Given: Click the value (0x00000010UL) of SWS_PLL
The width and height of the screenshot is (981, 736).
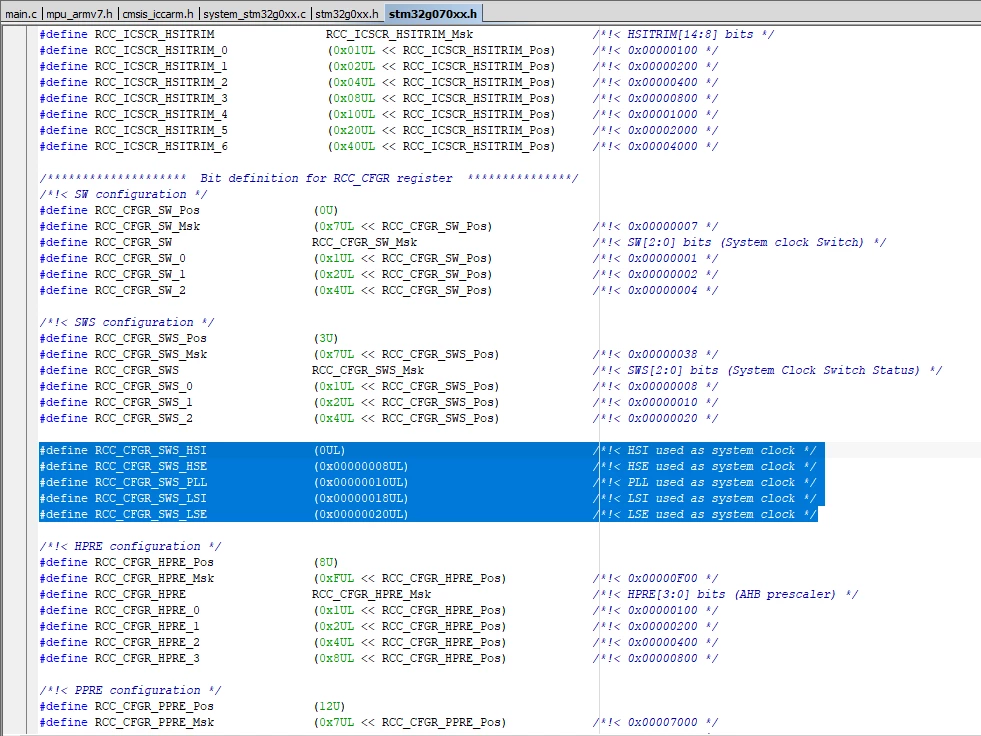Looking at the screenshot, I should point(361,483).
